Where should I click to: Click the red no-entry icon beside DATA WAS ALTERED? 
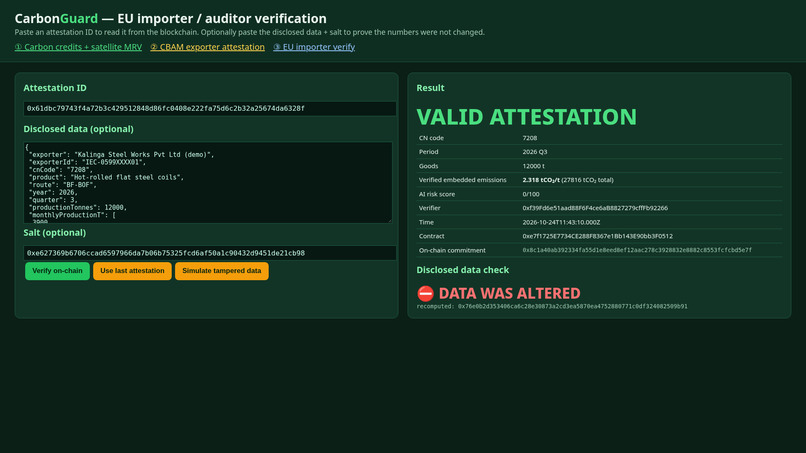tap(426, 294)
